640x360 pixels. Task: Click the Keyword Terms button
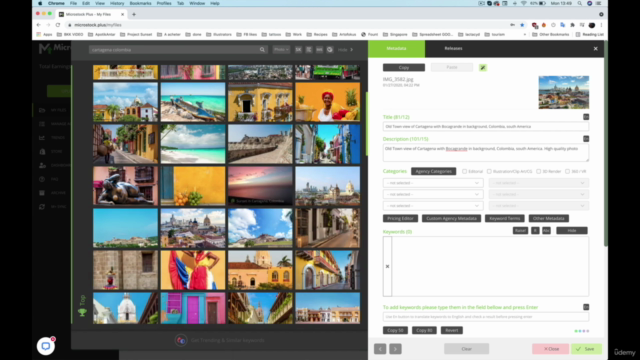pos(505,218)
